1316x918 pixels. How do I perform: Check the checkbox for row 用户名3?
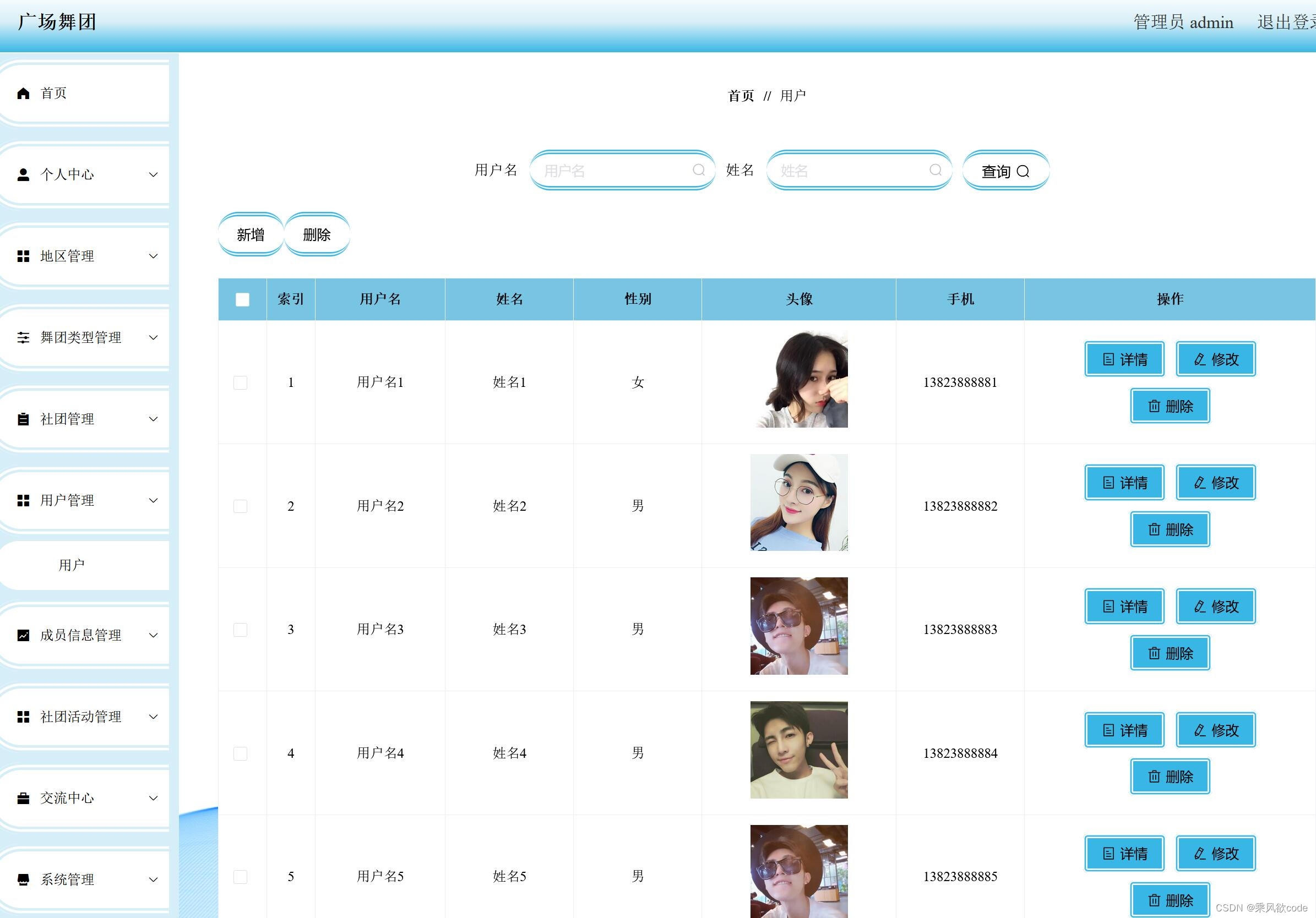pos(241,630)
